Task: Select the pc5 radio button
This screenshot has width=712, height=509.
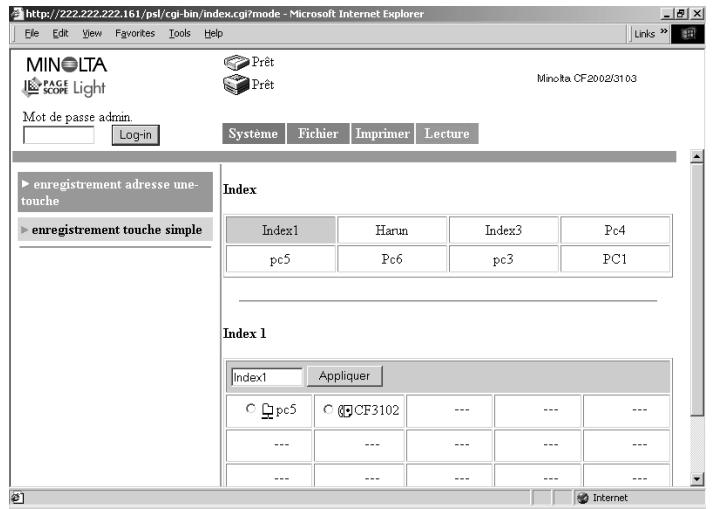Action: 250,409
